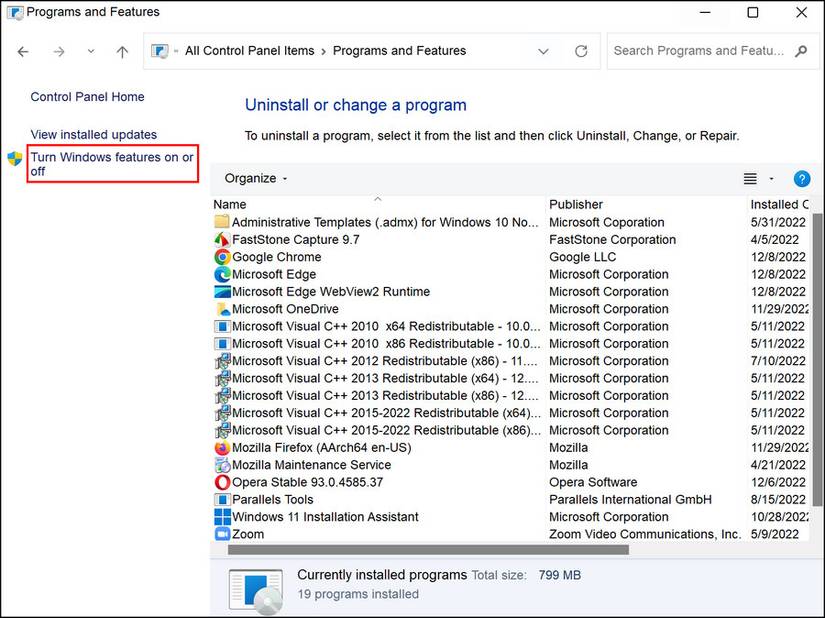Open the Organize dropdown menu

[x=253, y=178]
